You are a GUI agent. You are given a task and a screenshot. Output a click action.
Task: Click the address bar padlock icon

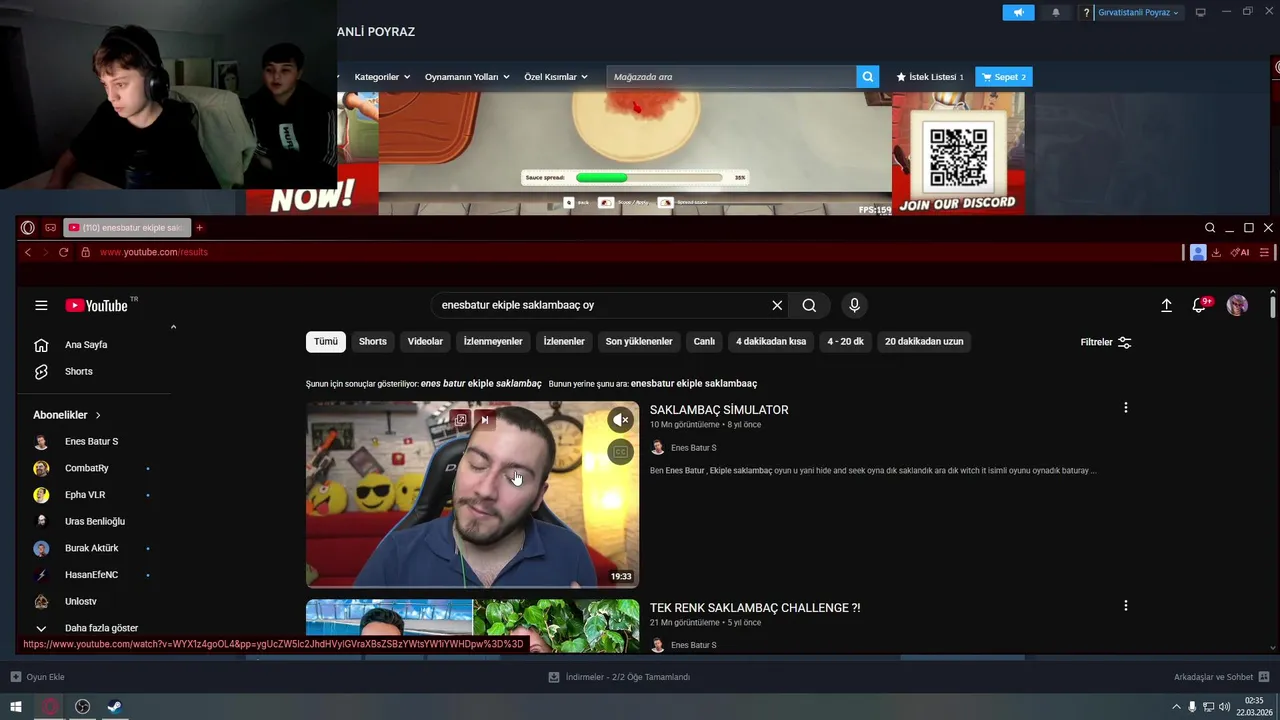pyautogui.click(x=85, y=252)
